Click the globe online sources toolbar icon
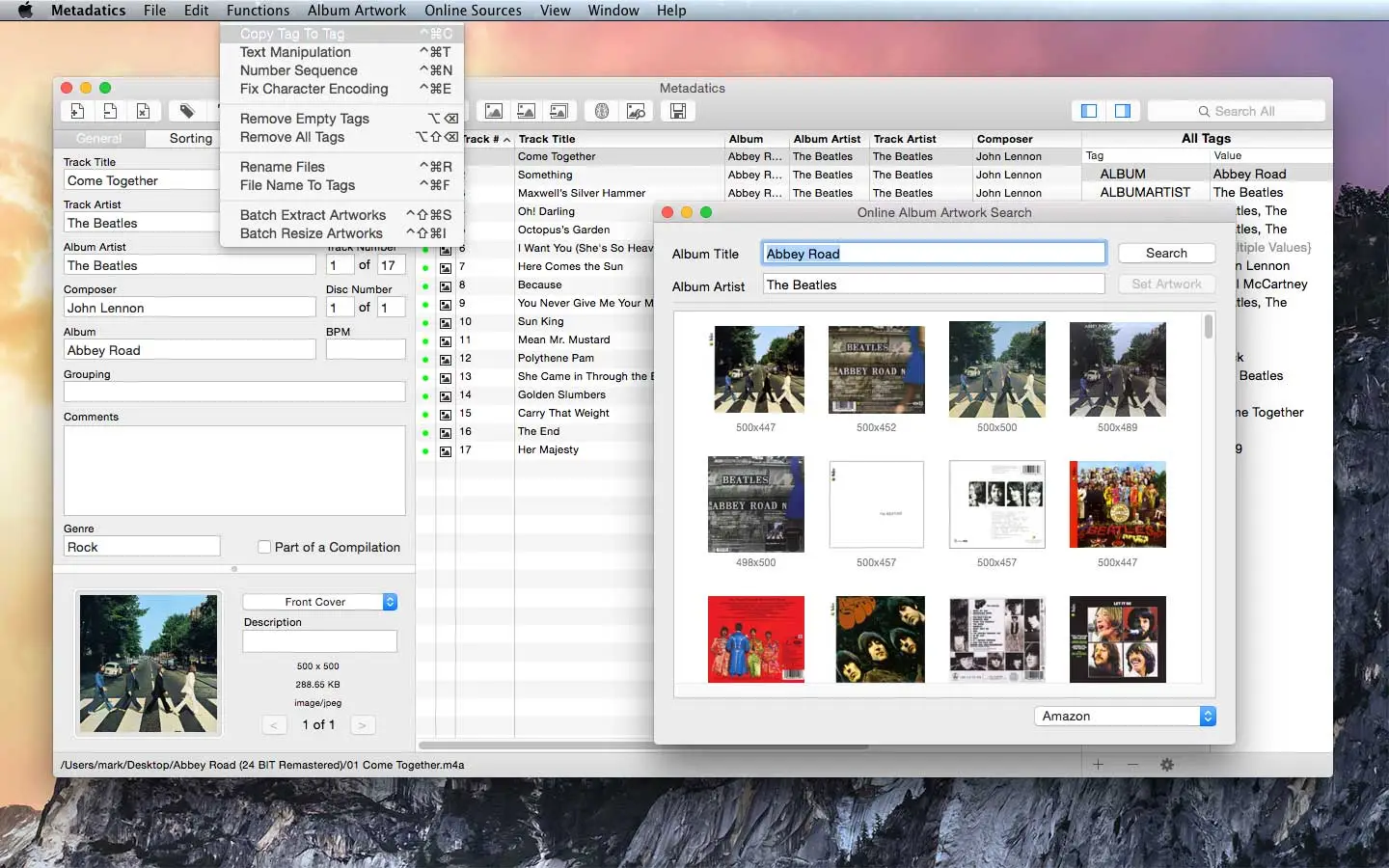This screenshot has width=1389, height=868. point(602,111)
